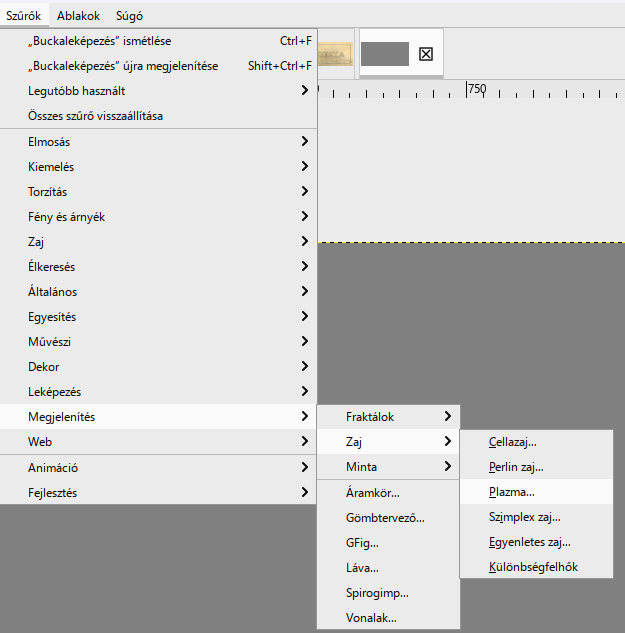Screen dimensions: 625x633
Task: Expand the Elmosás submenu
Action: [x=158, y=142]
